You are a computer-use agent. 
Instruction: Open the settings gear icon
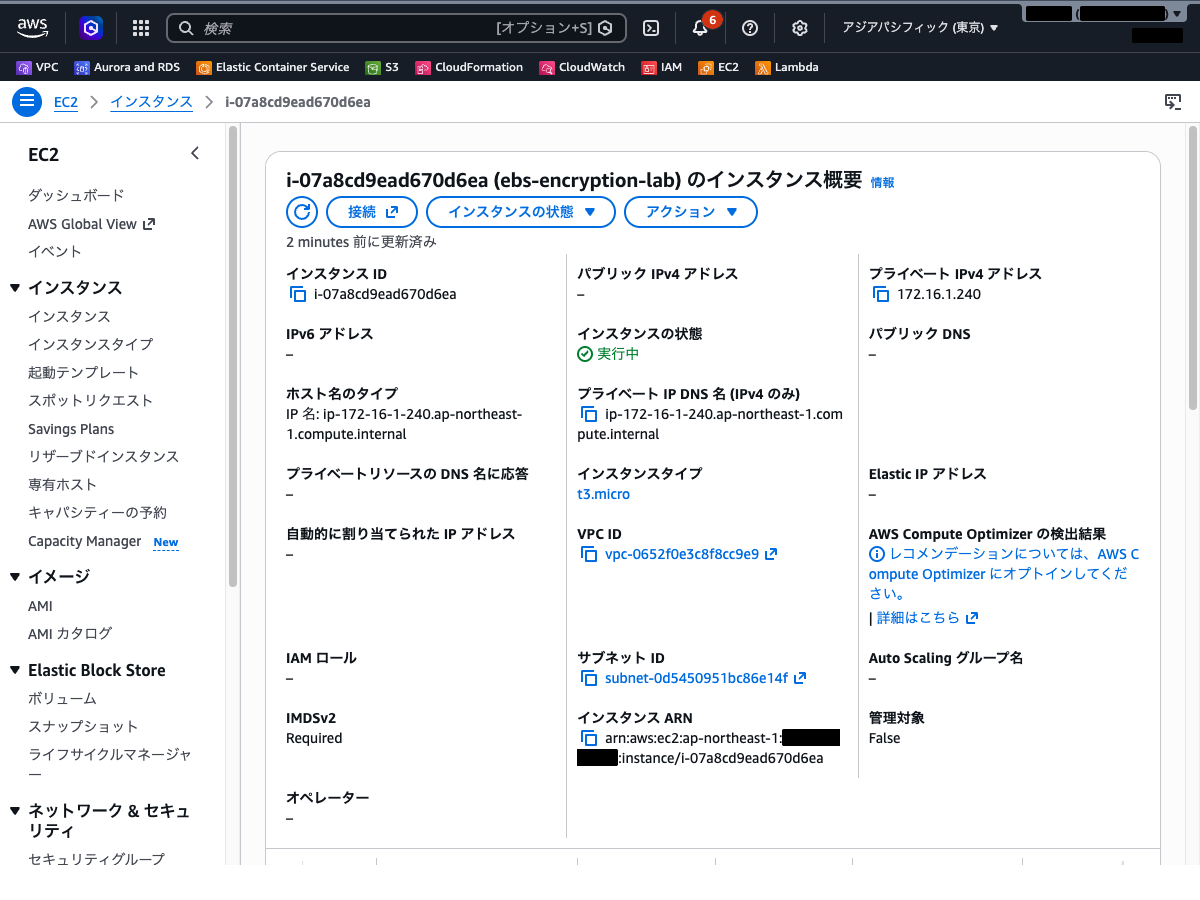[799, 28]
